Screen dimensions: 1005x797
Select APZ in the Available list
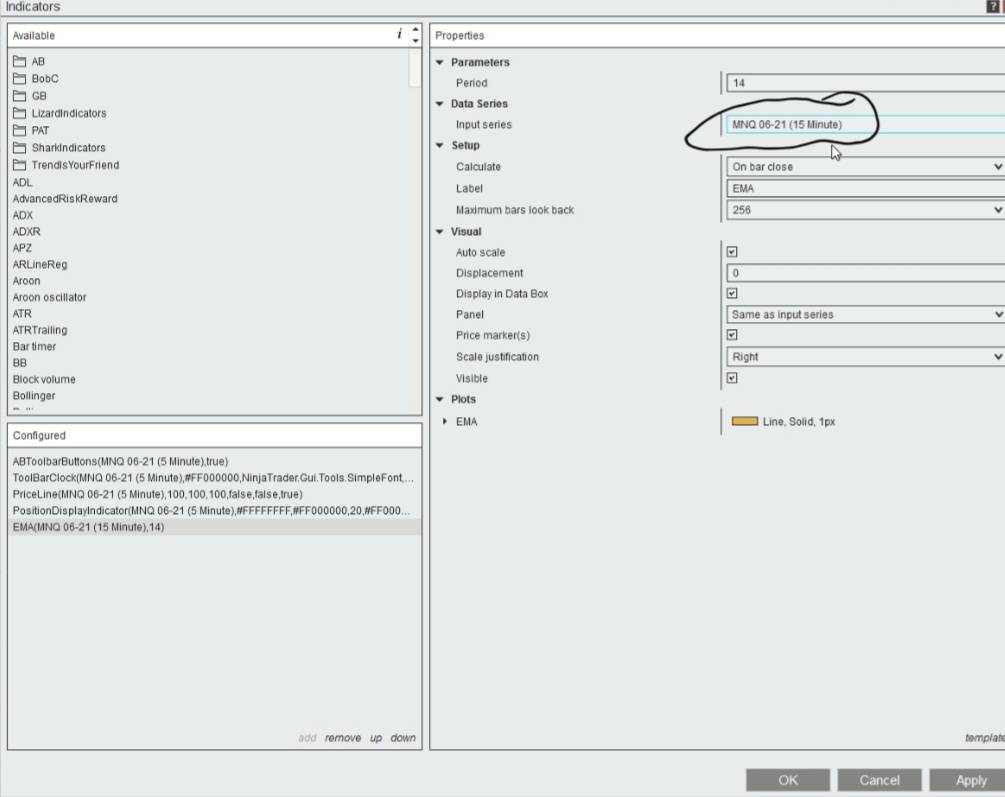(22, 248)
